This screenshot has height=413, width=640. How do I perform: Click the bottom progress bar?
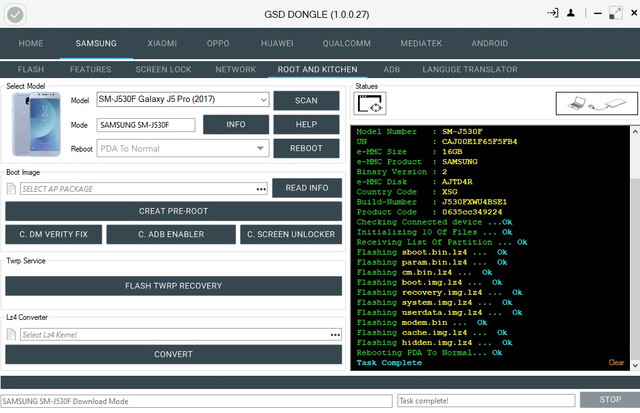point(320,382)
